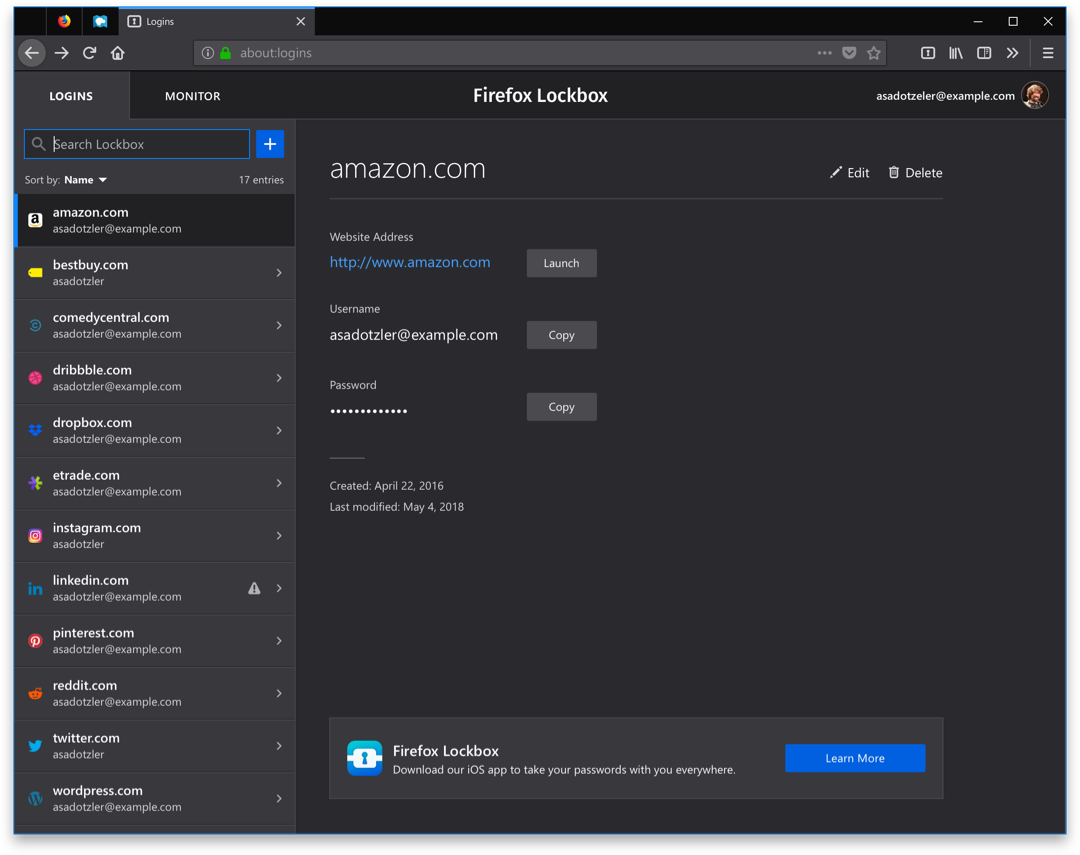Click the Dropbox icon next to dropbox.com
1080x855 pixels.
click(34, 430)
